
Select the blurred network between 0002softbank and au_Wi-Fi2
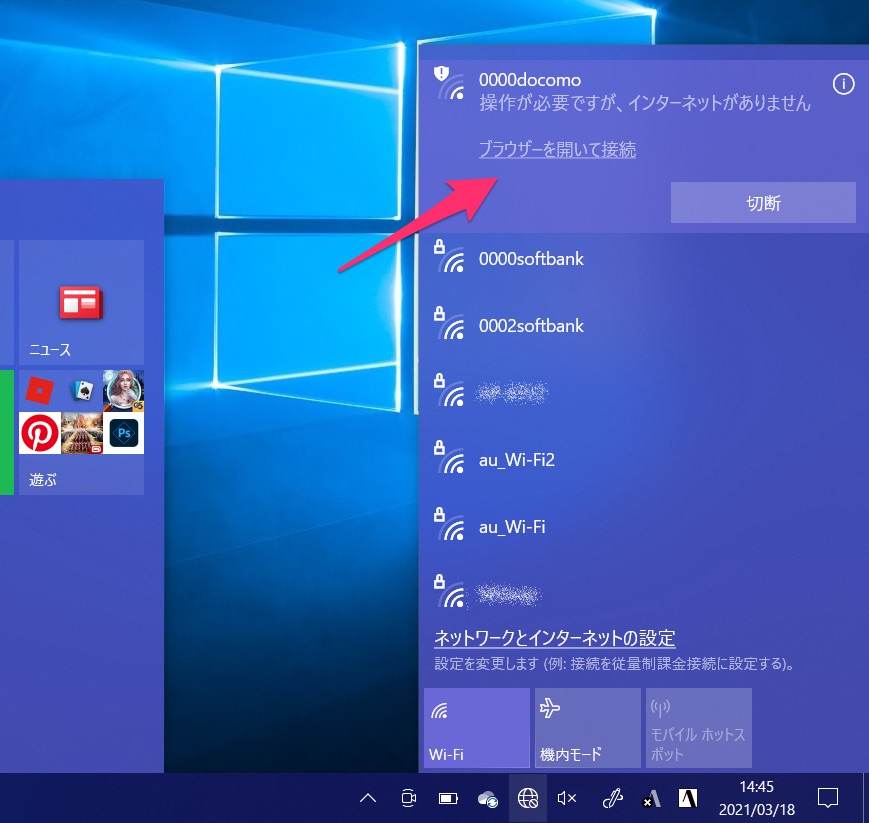(643, 393)
